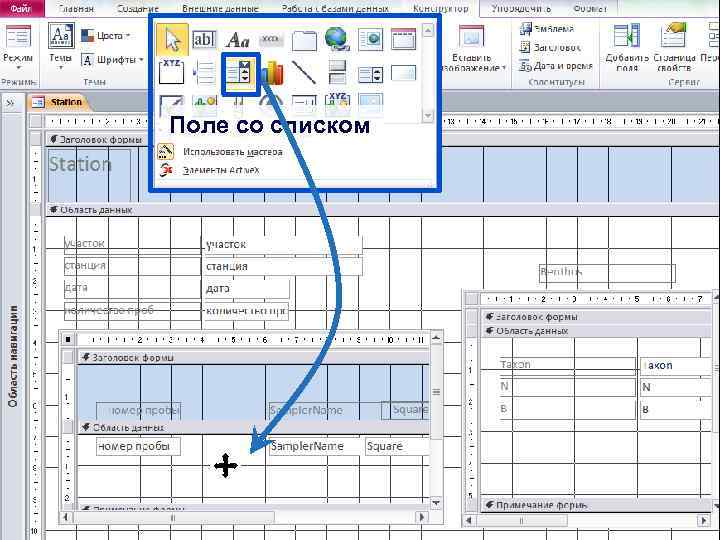Insert Дата и время into the form
This screenshot has height=540, width=720.
[556, 66]
